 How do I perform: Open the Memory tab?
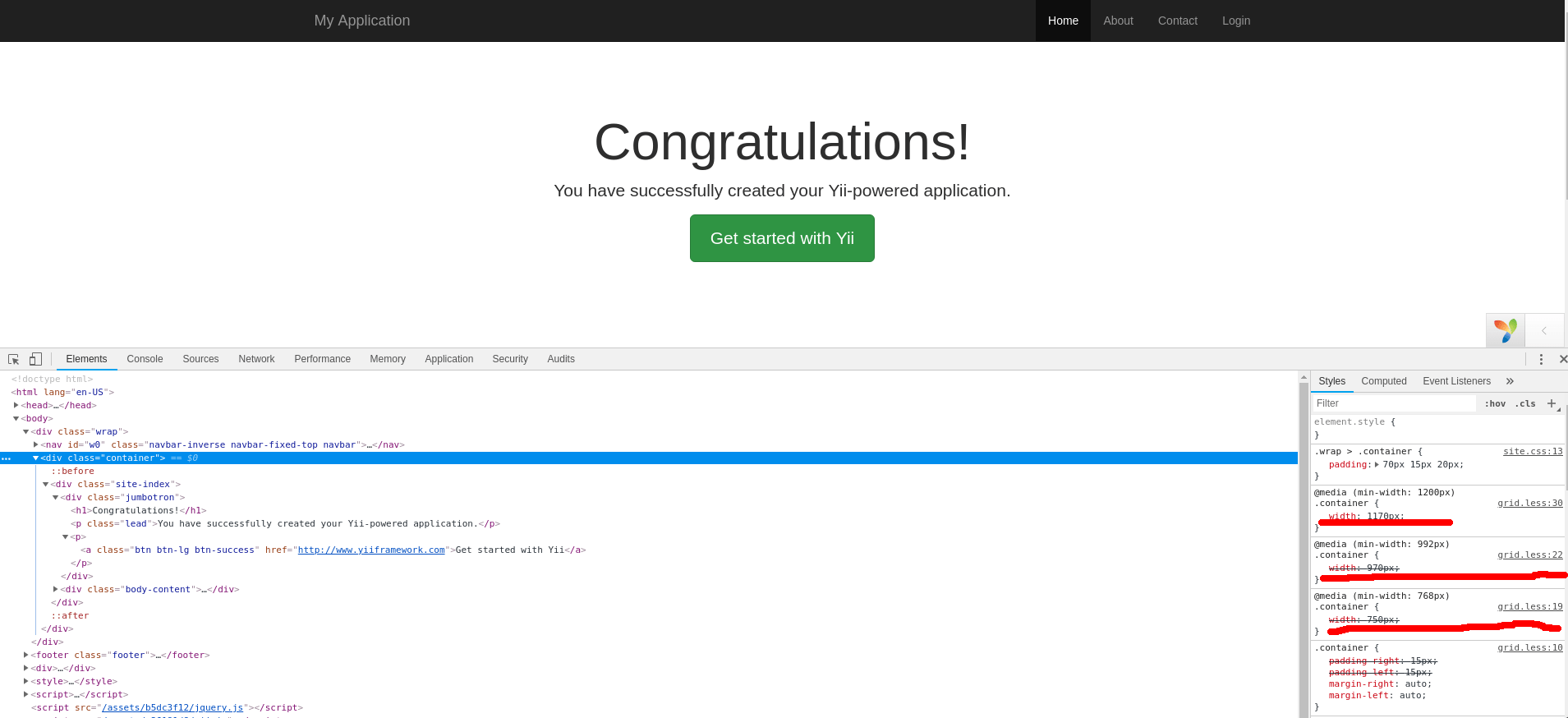point(388,359)
